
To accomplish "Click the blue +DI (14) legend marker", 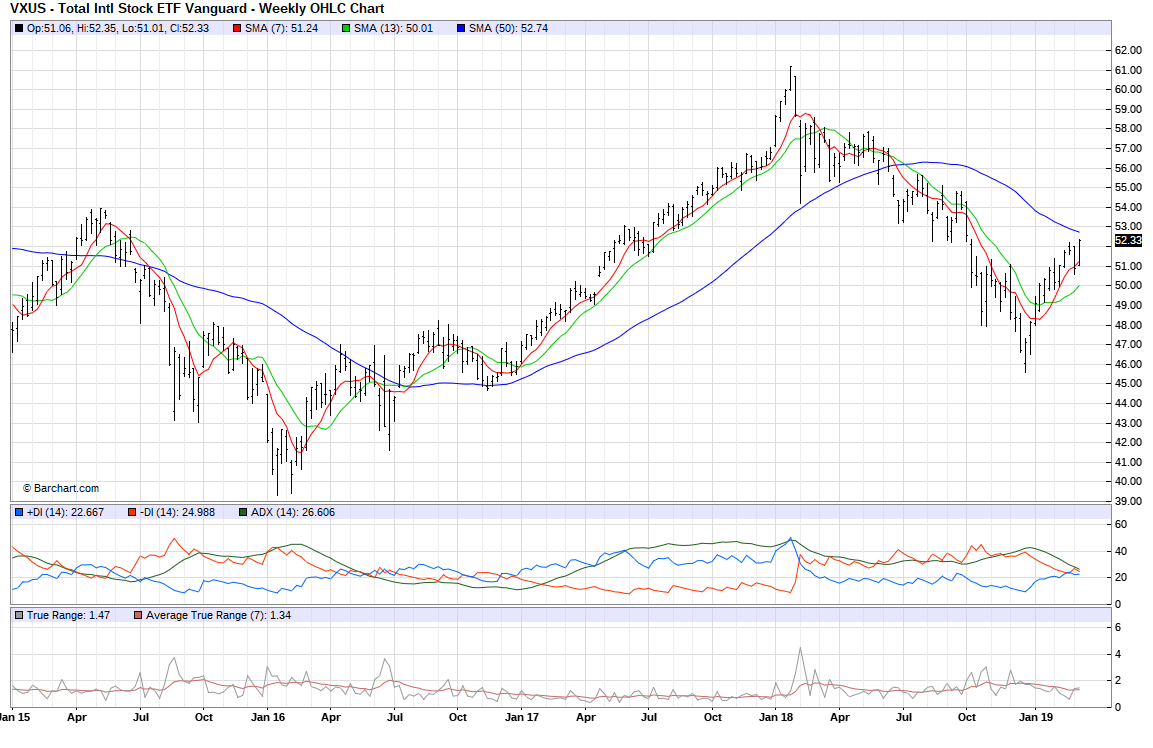I will (x=19, y=512).
